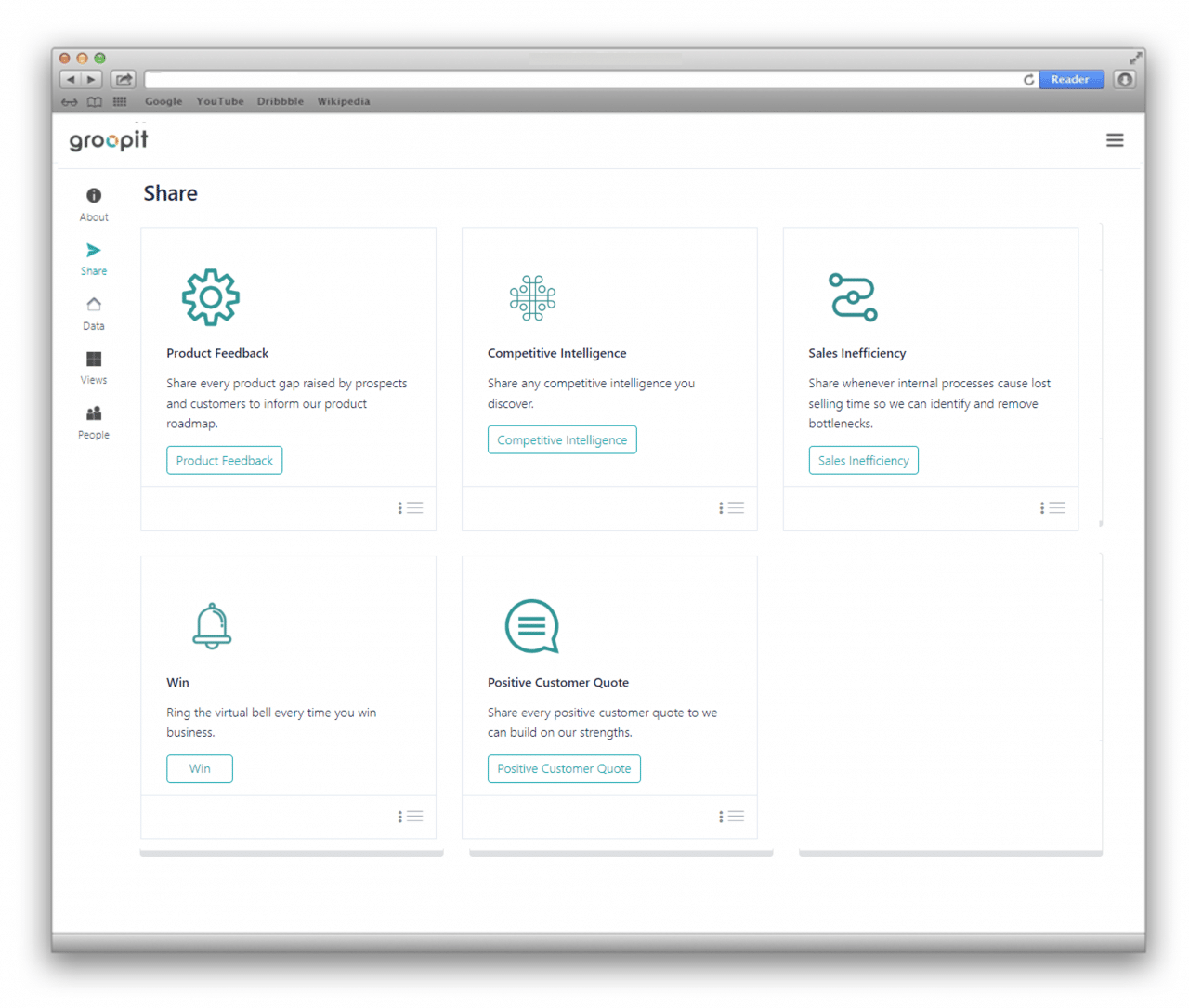Click the speech bubble icon on Positive Customer Quote

[x=531, y=626]
